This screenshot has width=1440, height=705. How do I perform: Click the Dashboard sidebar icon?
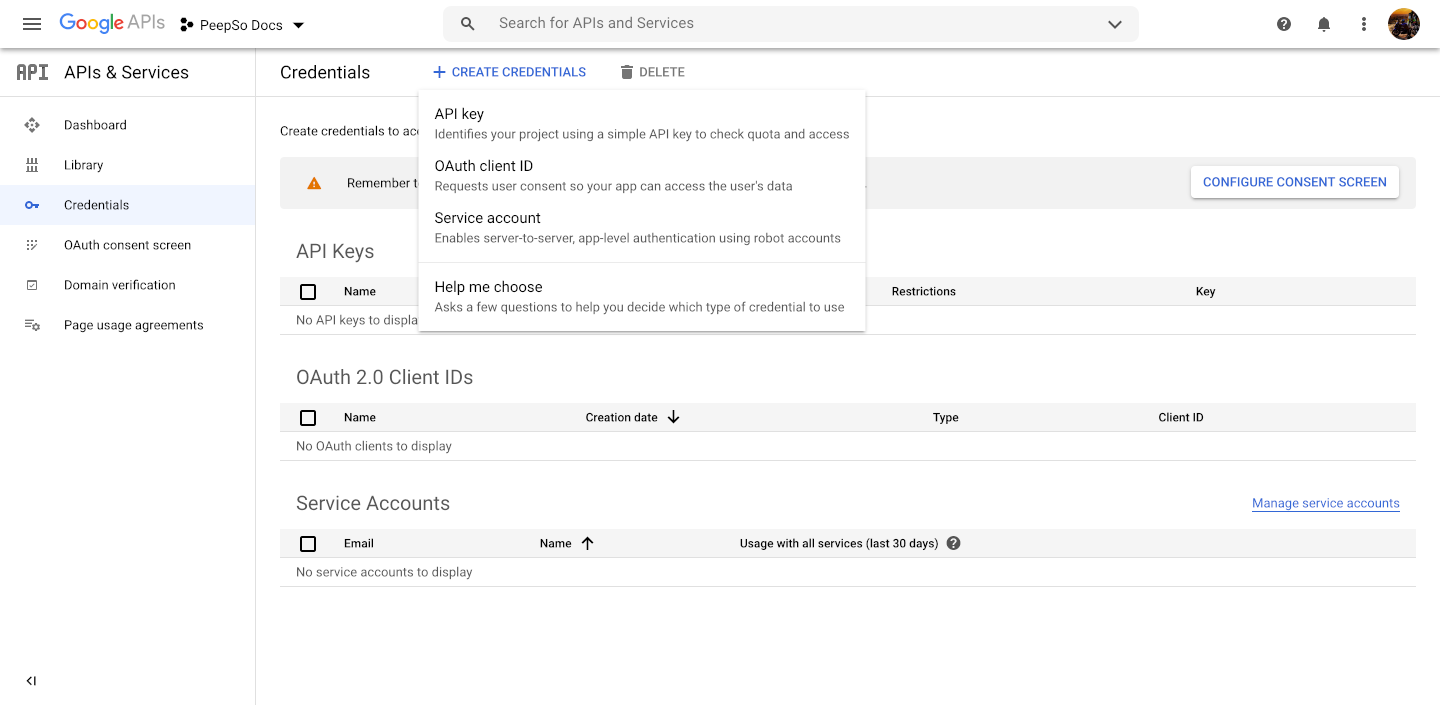pos(32,125)
